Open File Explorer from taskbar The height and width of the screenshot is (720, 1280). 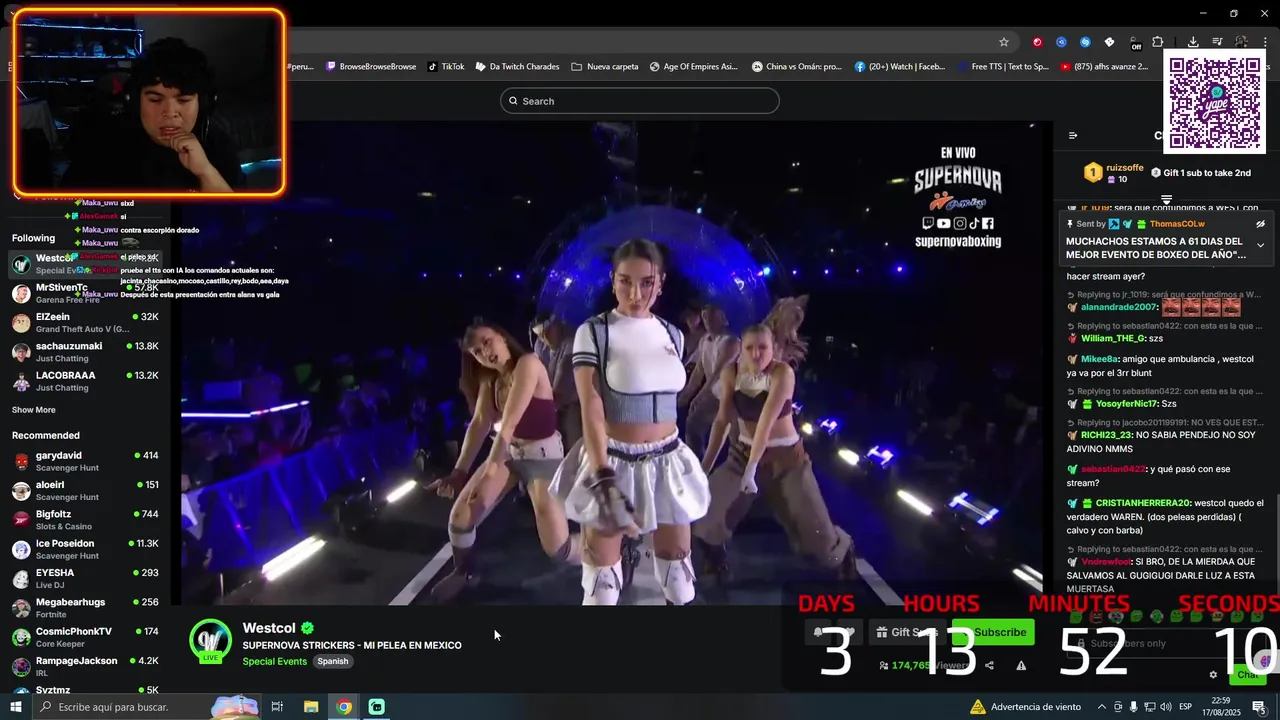tap(311, 707)
